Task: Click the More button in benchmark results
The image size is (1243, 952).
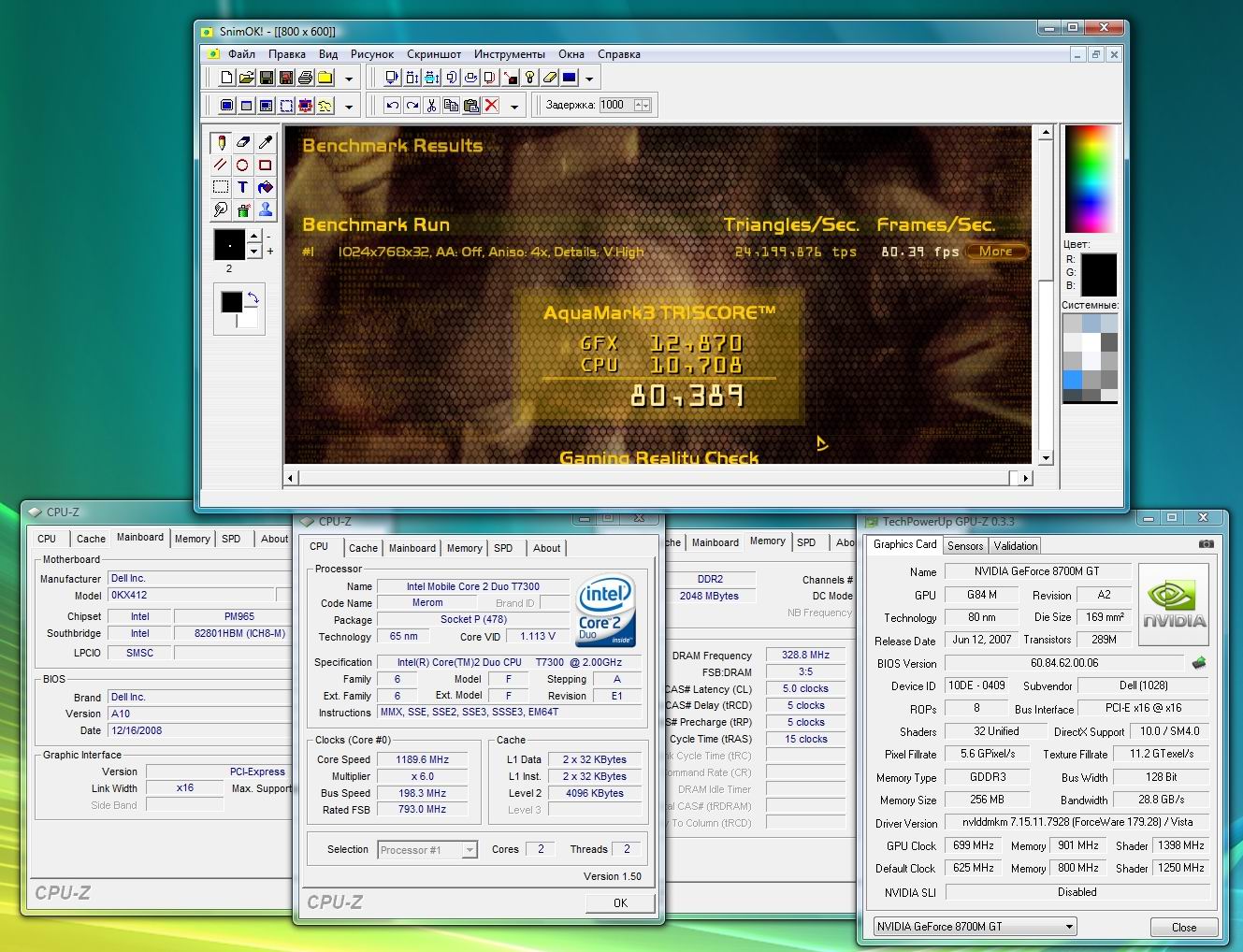Action: 996,252
